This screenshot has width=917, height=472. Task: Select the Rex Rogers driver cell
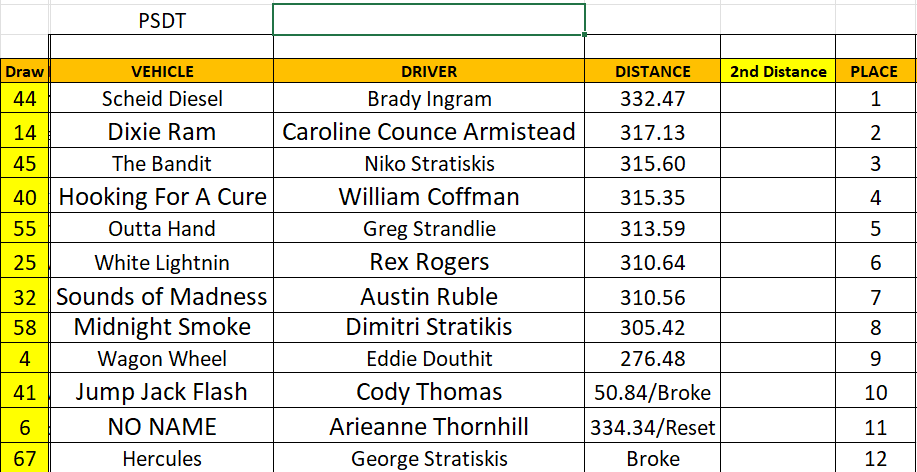(428, 262)
